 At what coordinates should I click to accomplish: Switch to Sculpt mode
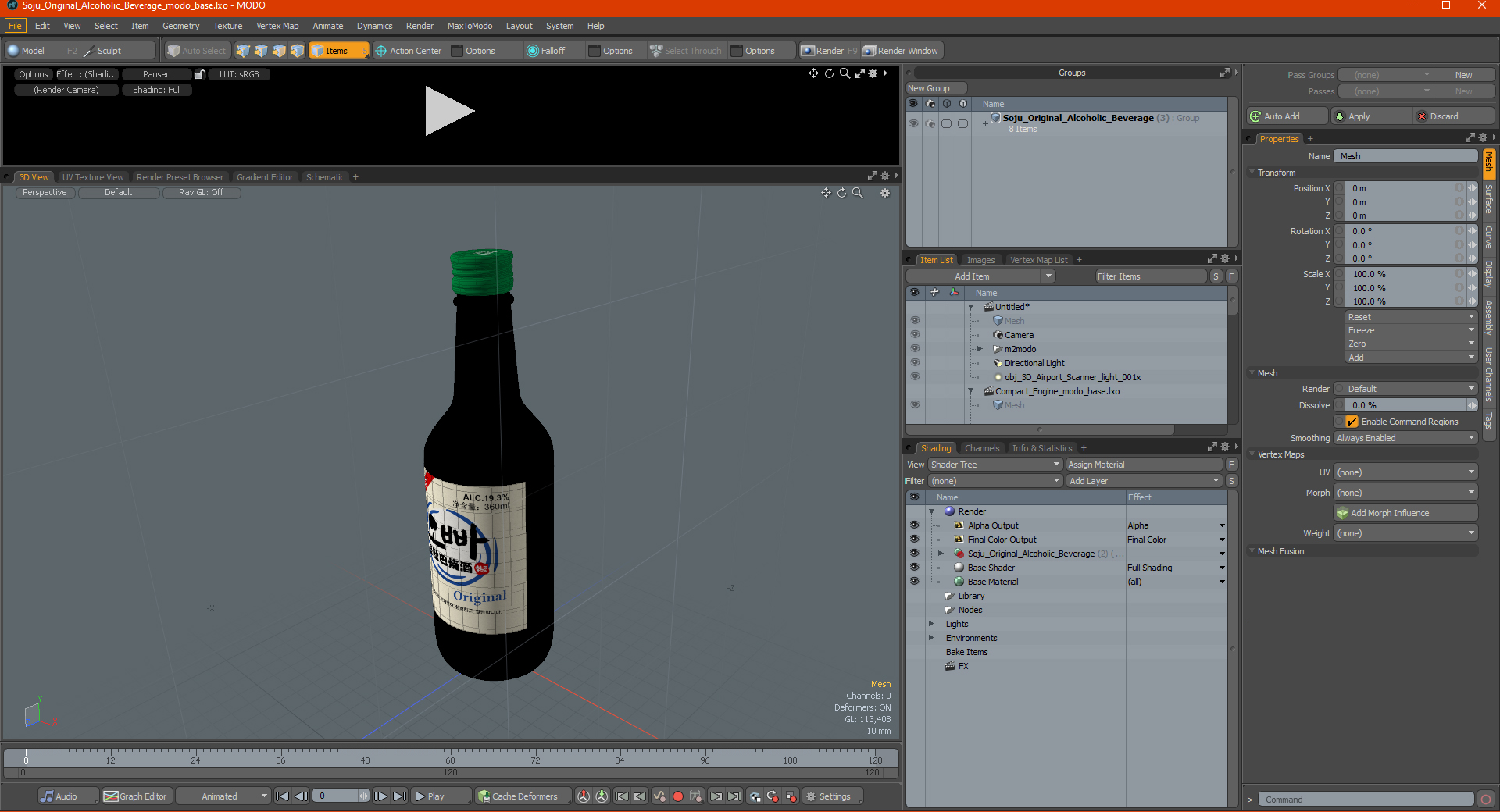(x=117, y=51)
